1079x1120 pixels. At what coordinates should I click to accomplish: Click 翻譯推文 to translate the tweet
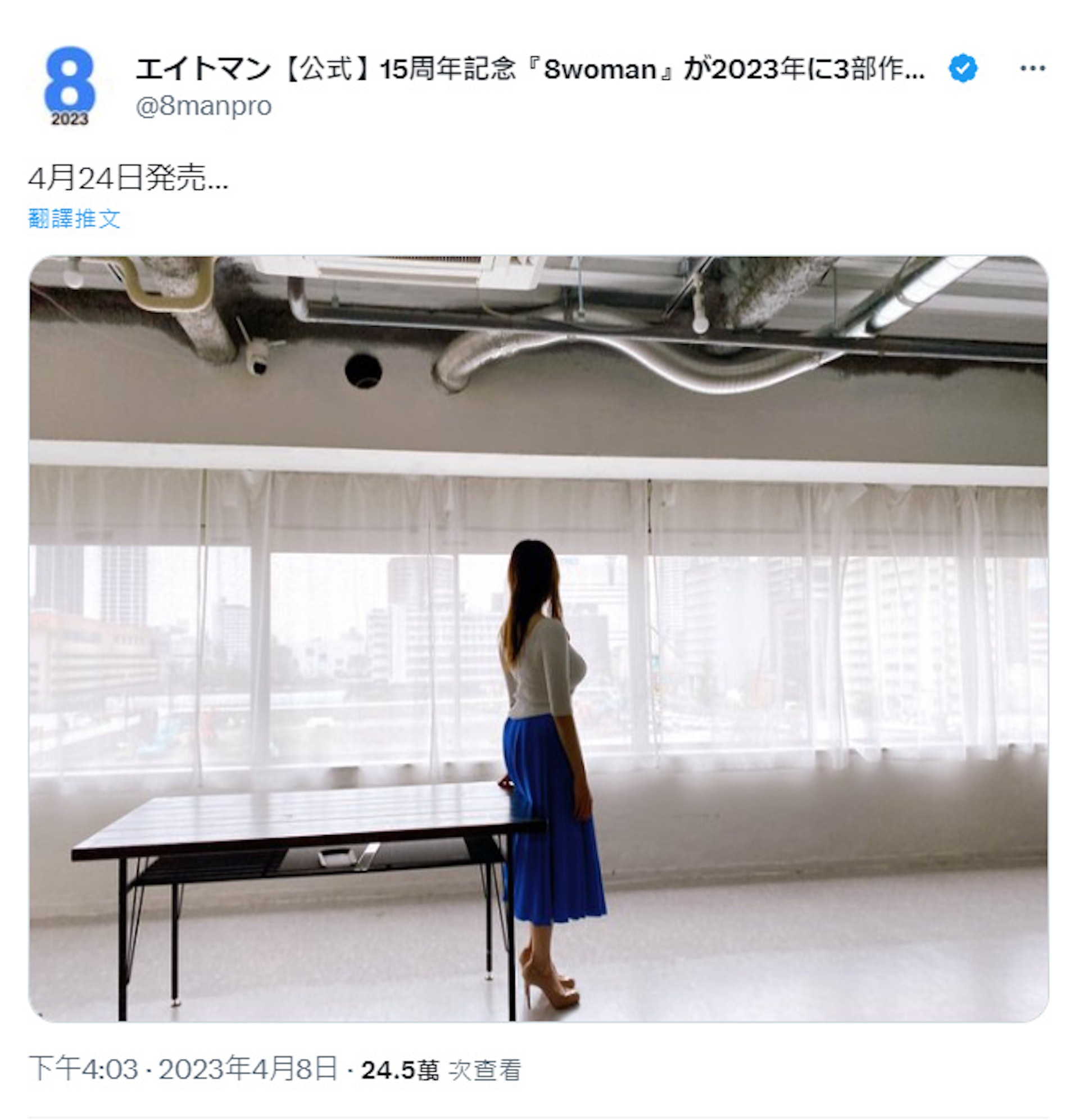click(x=74, y=218)
